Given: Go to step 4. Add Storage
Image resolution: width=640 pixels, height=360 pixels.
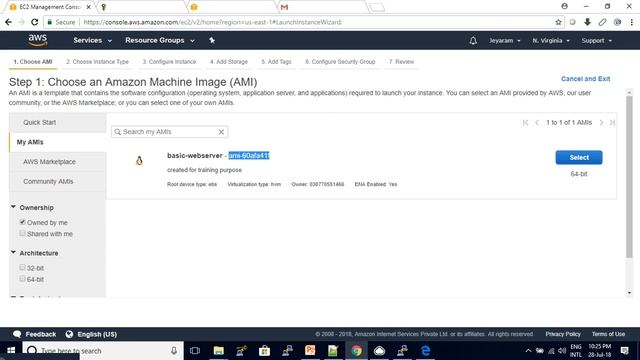Looking at the screenshot, I should click(229, 62).
